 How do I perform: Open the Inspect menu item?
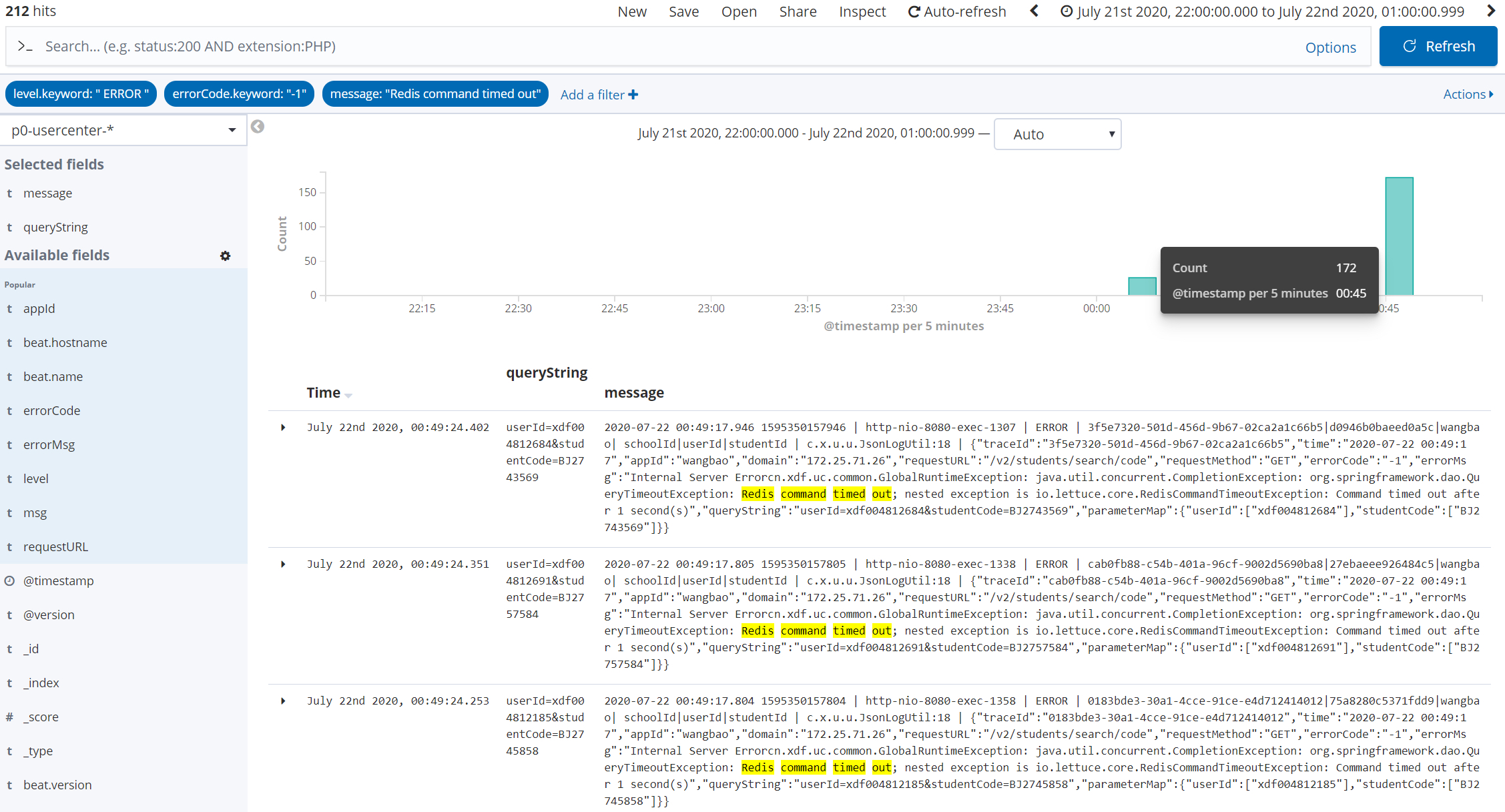(x=862, y=11)
